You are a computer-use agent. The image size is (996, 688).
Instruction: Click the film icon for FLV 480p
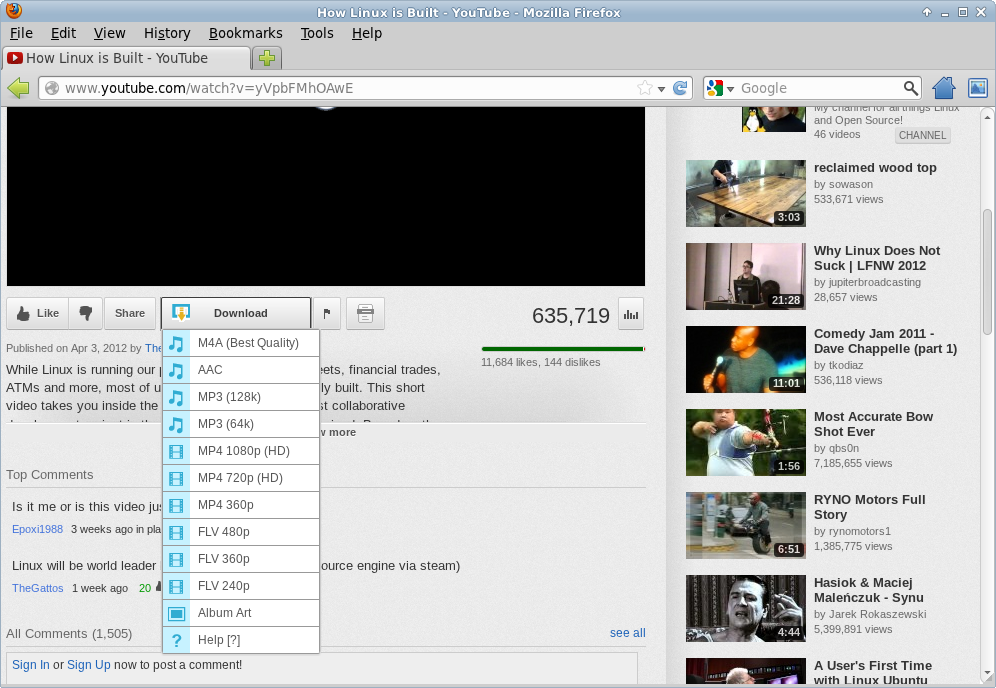177,532
